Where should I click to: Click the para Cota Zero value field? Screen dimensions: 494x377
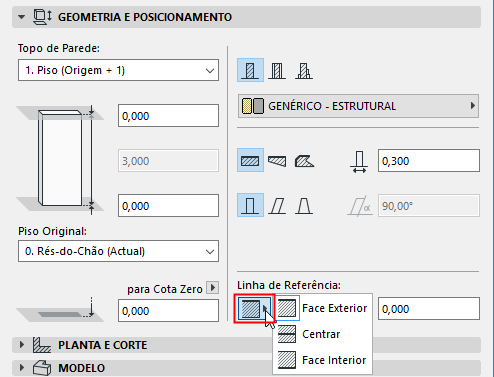[168, 311]
